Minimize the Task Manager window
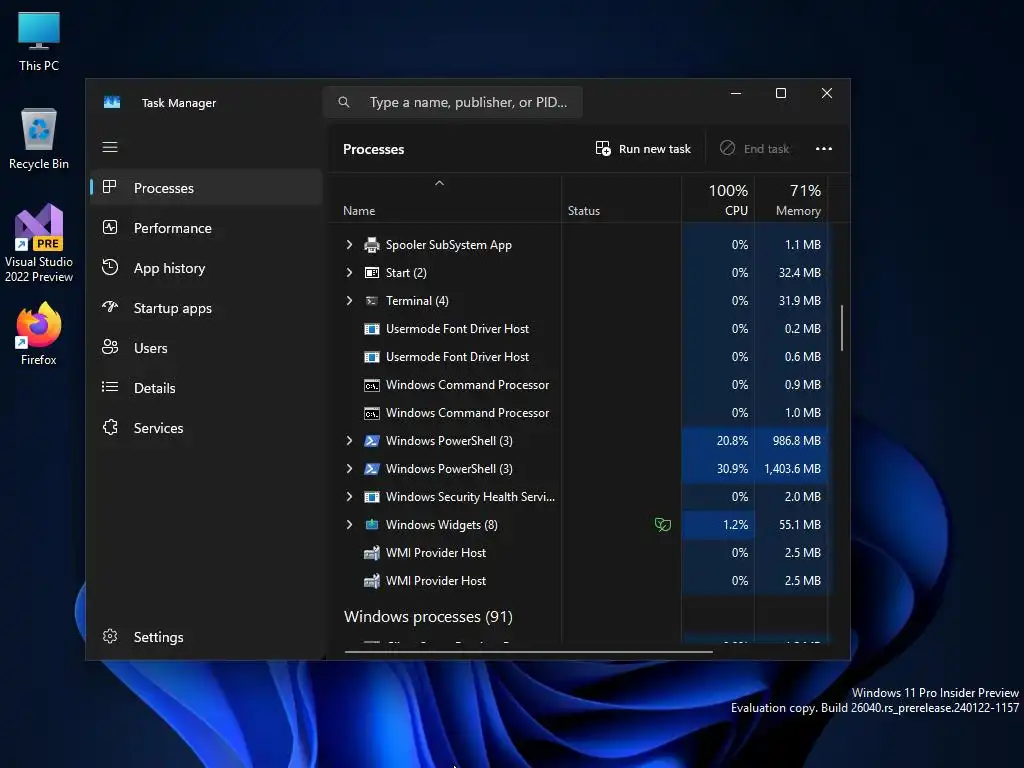The image size is (1024, 768). click(736, 93)
